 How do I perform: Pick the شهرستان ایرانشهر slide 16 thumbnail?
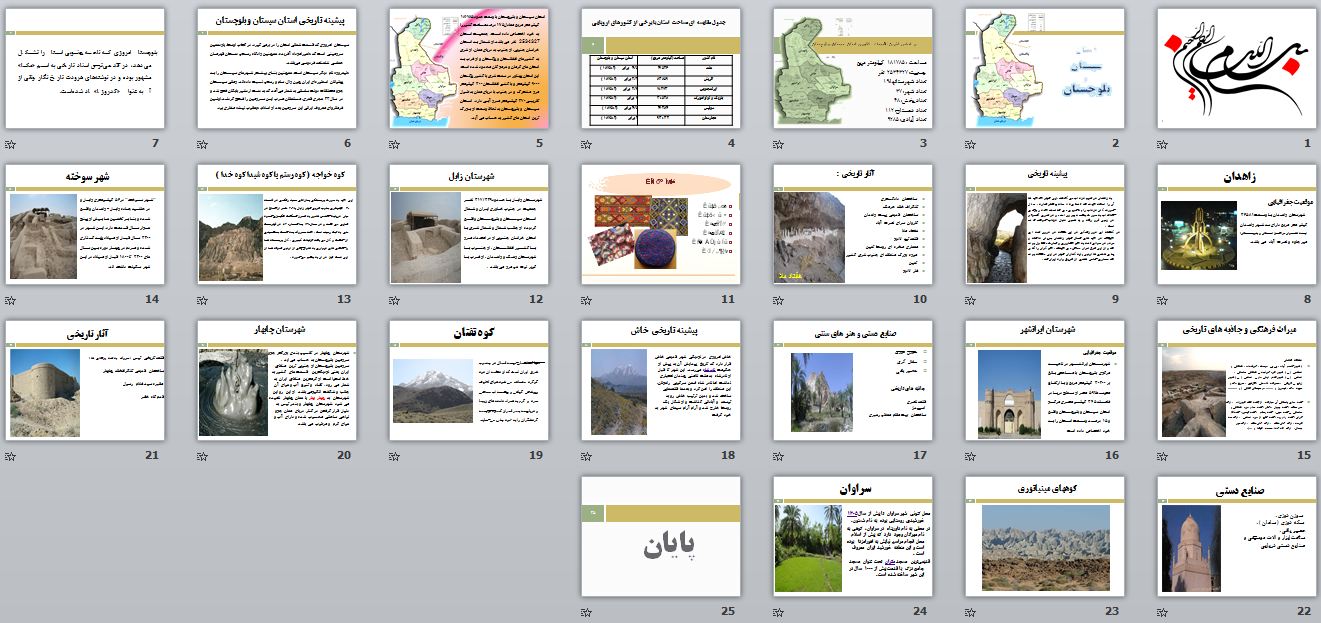pyautogui.click(x=1044, y=381)
